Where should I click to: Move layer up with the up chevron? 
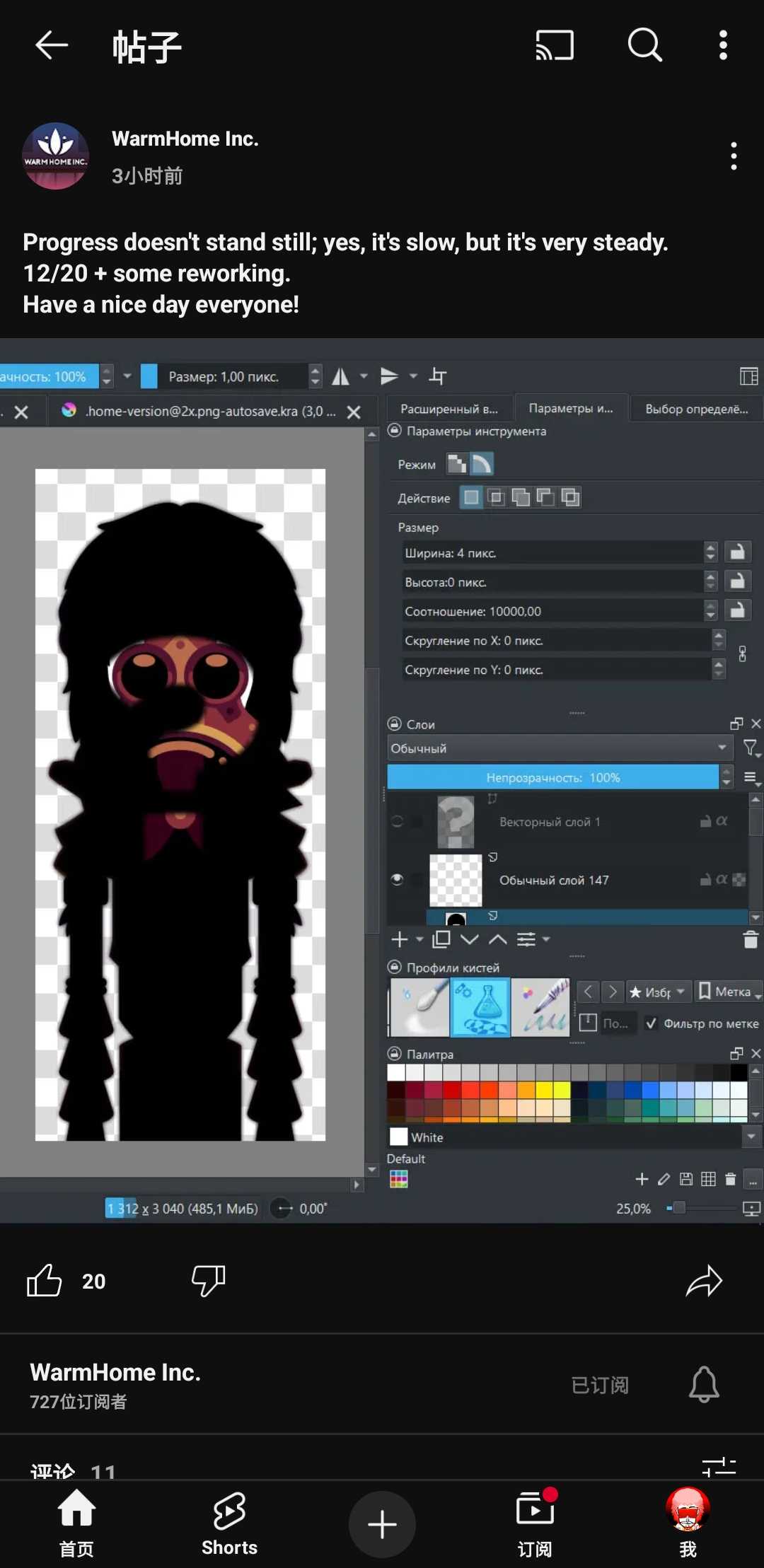pos(498,939)
